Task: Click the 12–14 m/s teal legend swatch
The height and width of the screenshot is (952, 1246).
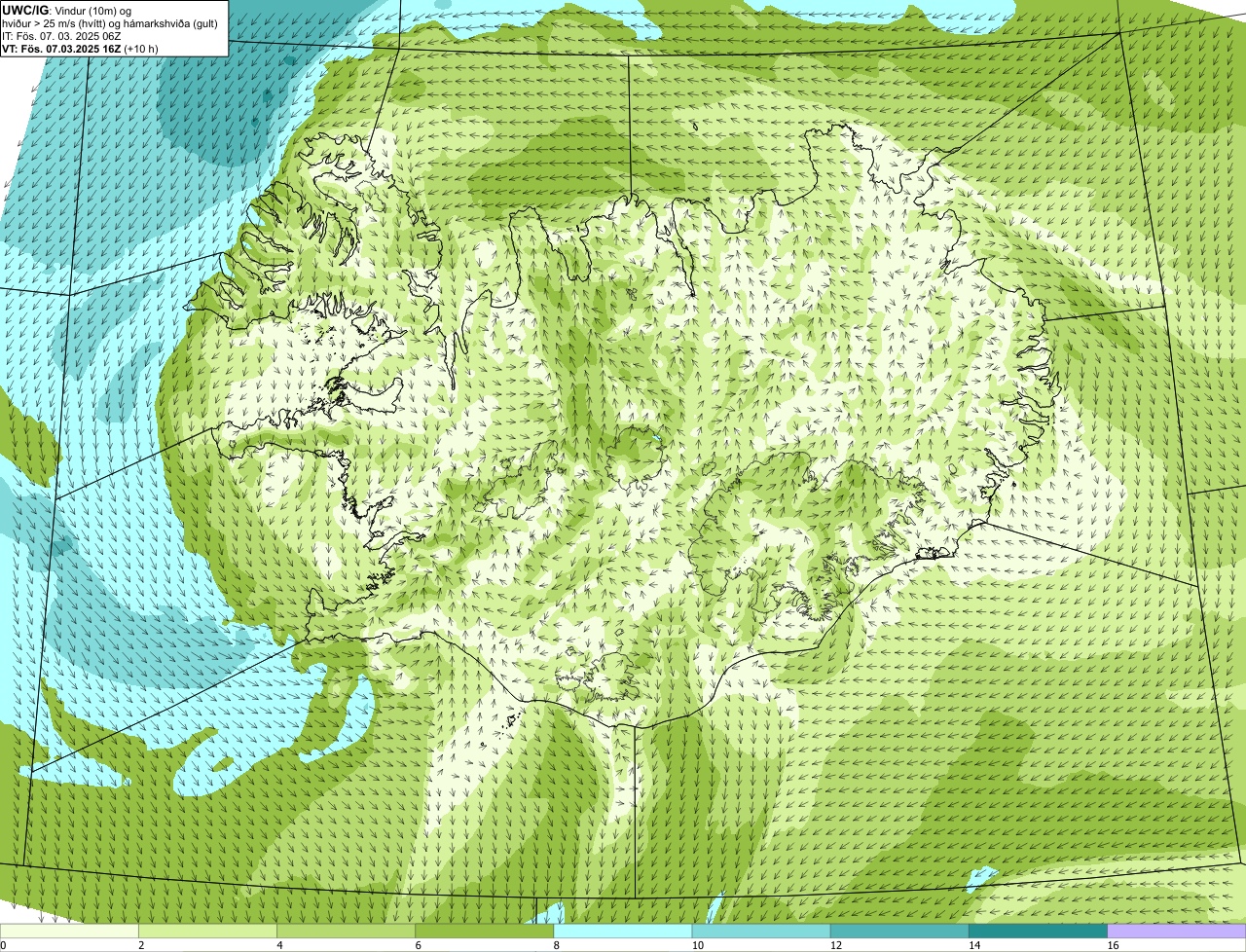Action: coord(899,931)
